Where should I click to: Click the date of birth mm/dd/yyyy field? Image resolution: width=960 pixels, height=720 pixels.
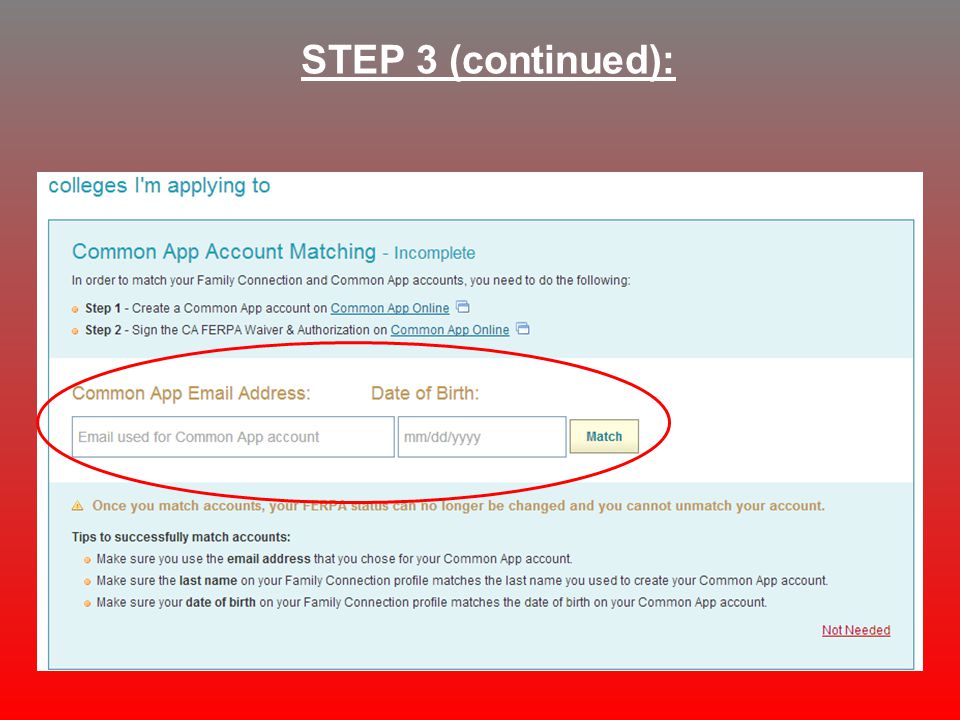(x=482, y=437)
